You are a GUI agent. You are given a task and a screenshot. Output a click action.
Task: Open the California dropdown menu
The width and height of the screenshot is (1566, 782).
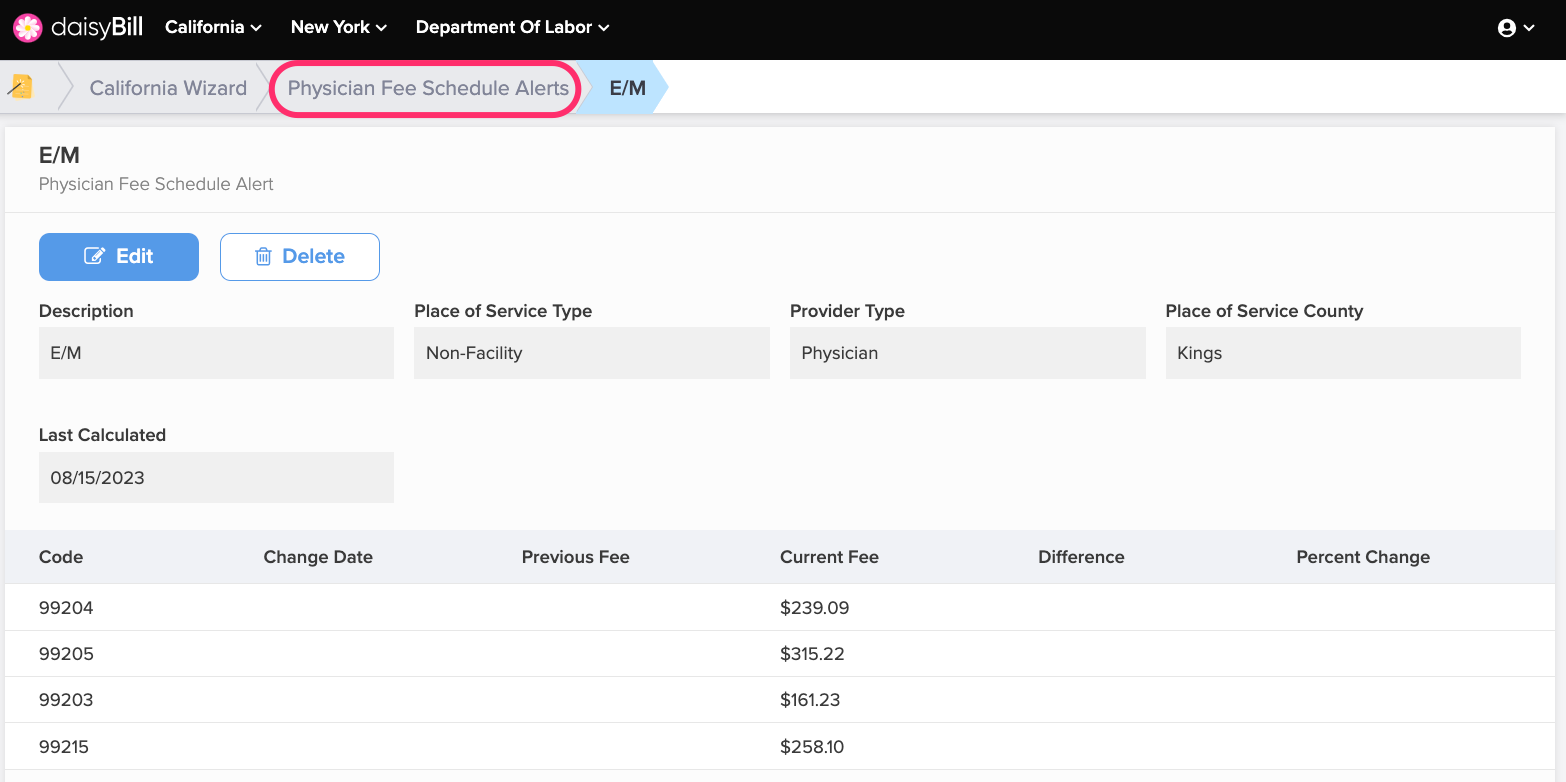[213, 28]
